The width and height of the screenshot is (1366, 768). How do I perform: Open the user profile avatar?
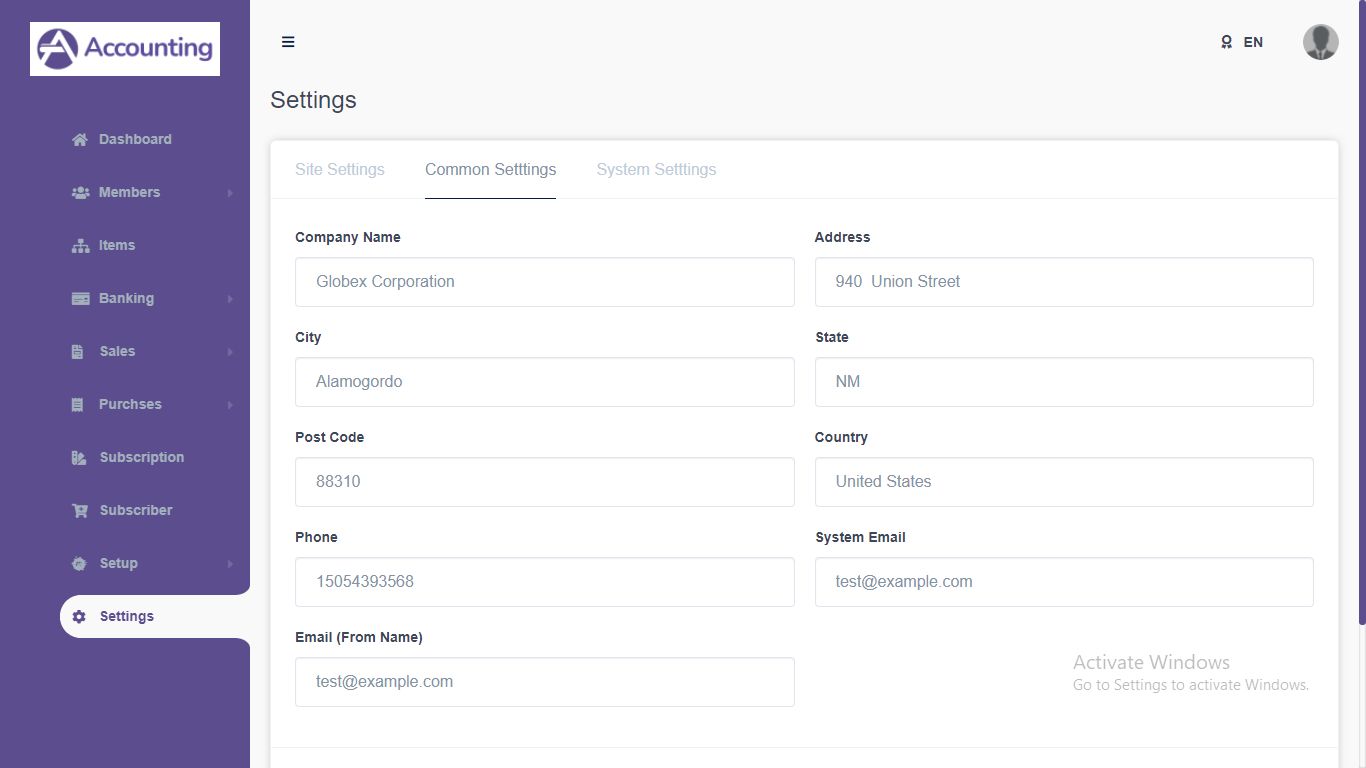1320,42
